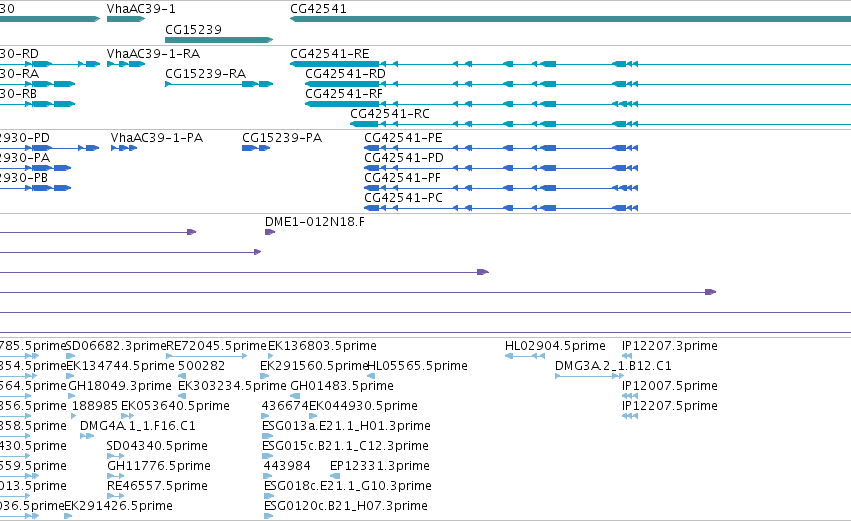Select the GH18049.3prime EST label
Viewport: 851px width, 521px height.
tap(120, 386)
